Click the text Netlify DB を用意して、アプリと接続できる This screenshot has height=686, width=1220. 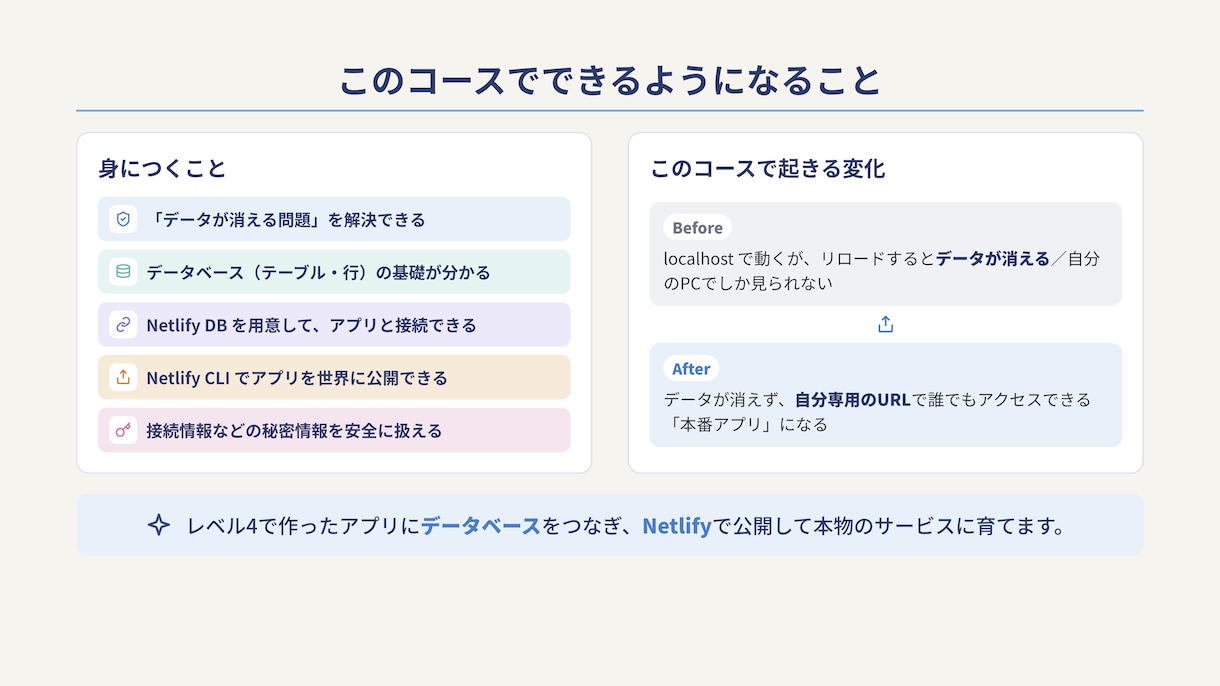(x=311, y=325)
